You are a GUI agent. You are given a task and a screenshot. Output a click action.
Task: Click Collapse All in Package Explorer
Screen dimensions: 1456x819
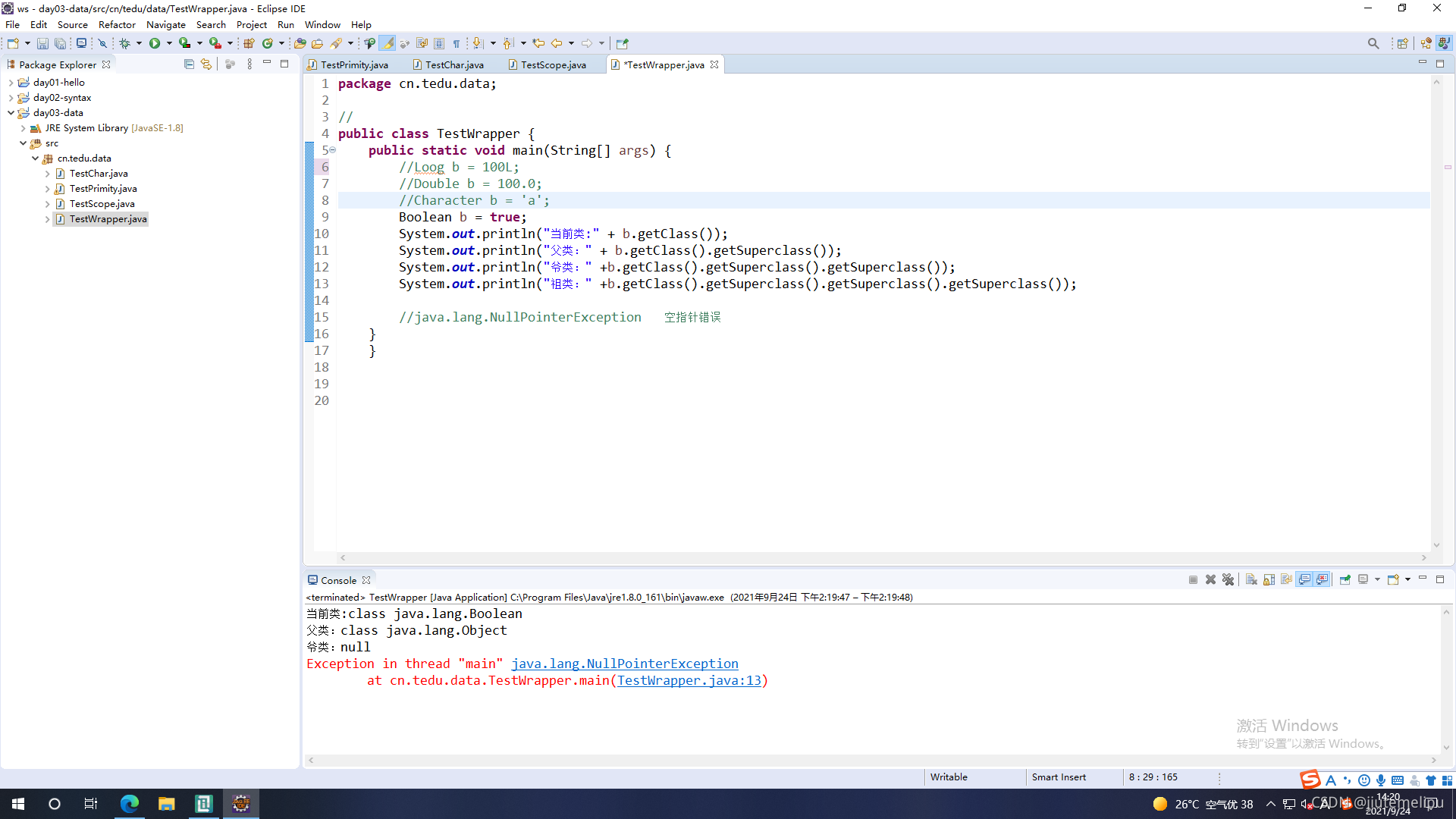pos(189,64)
